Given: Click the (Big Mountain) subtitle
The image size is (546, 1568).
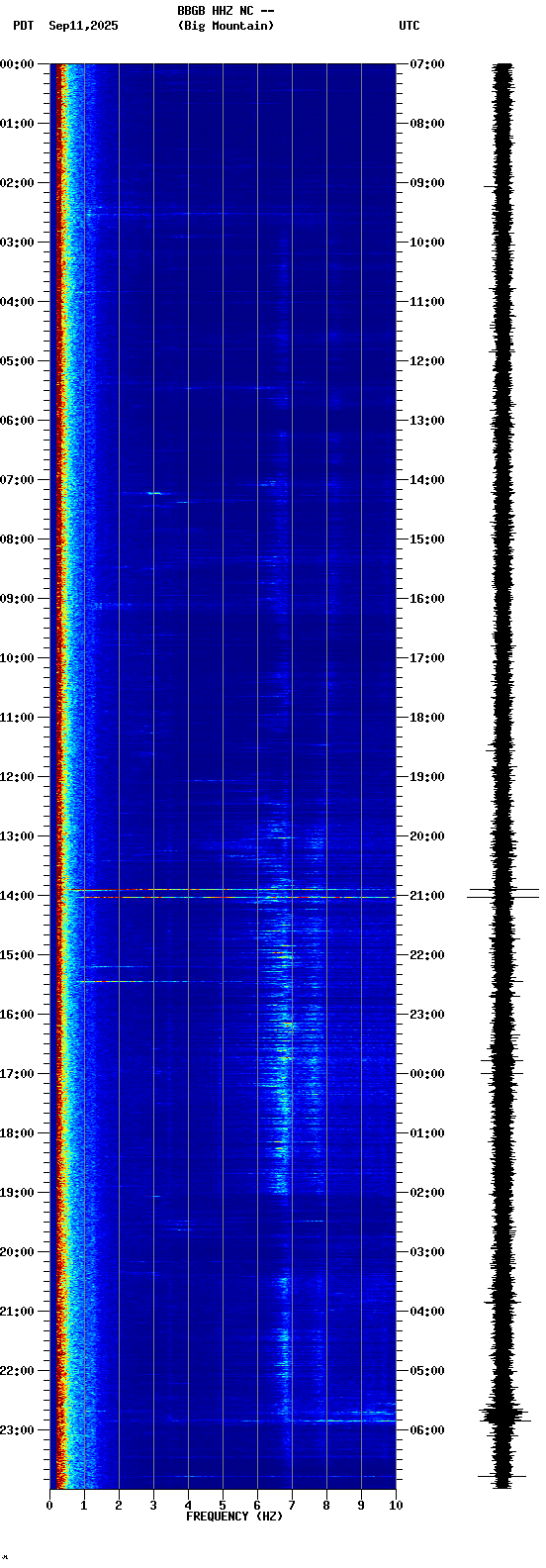Looking at the screenshot, I should (227, 26).
